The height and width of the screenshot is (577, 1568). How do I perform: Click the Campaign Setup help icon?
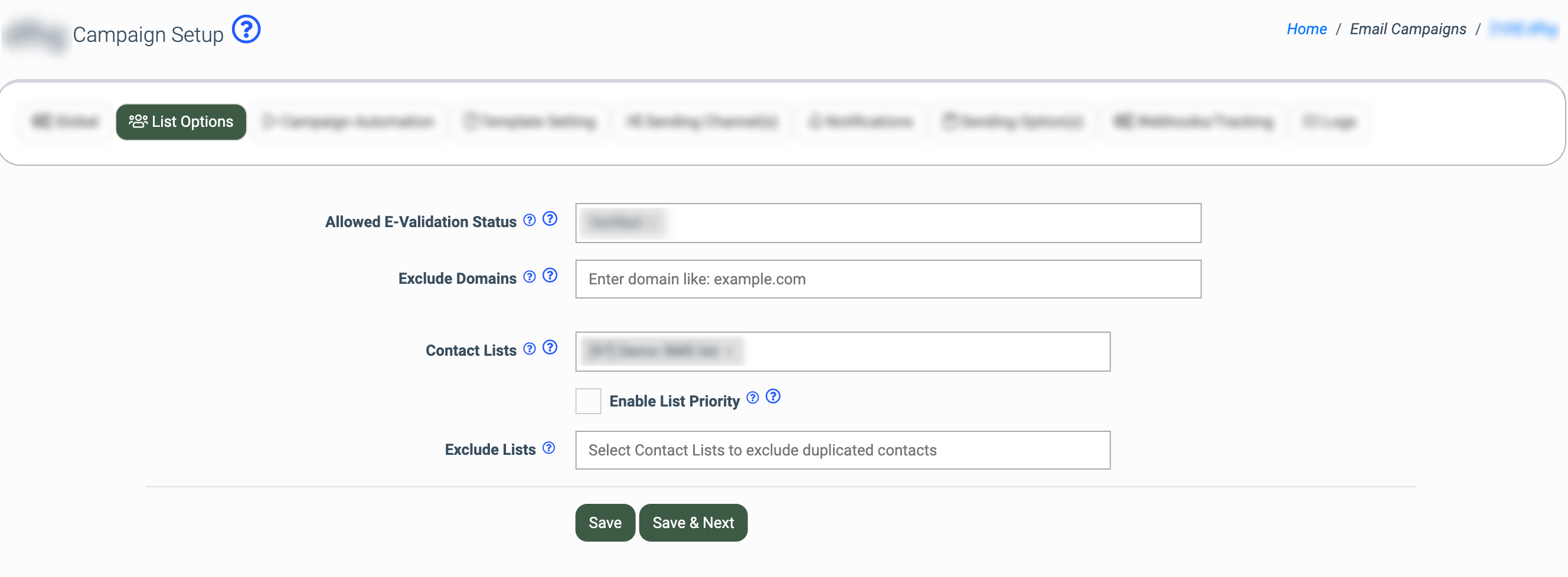point(246,29)
